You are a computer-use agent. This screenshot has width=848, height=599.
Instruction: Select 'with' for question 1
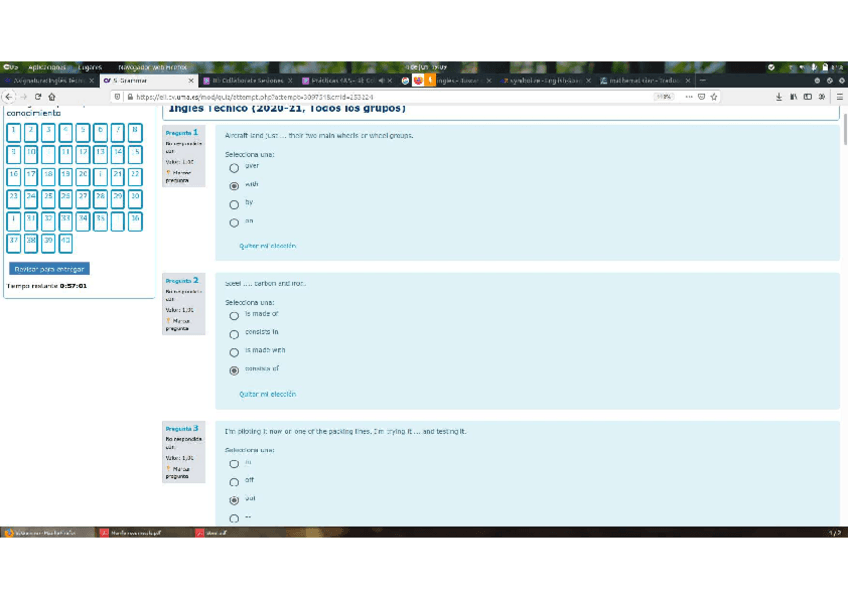(234, 186)
